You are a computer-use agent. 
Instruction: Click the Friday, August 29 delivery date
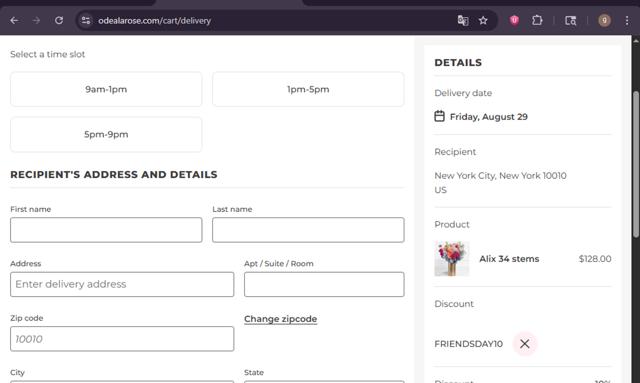coord(489,117)
